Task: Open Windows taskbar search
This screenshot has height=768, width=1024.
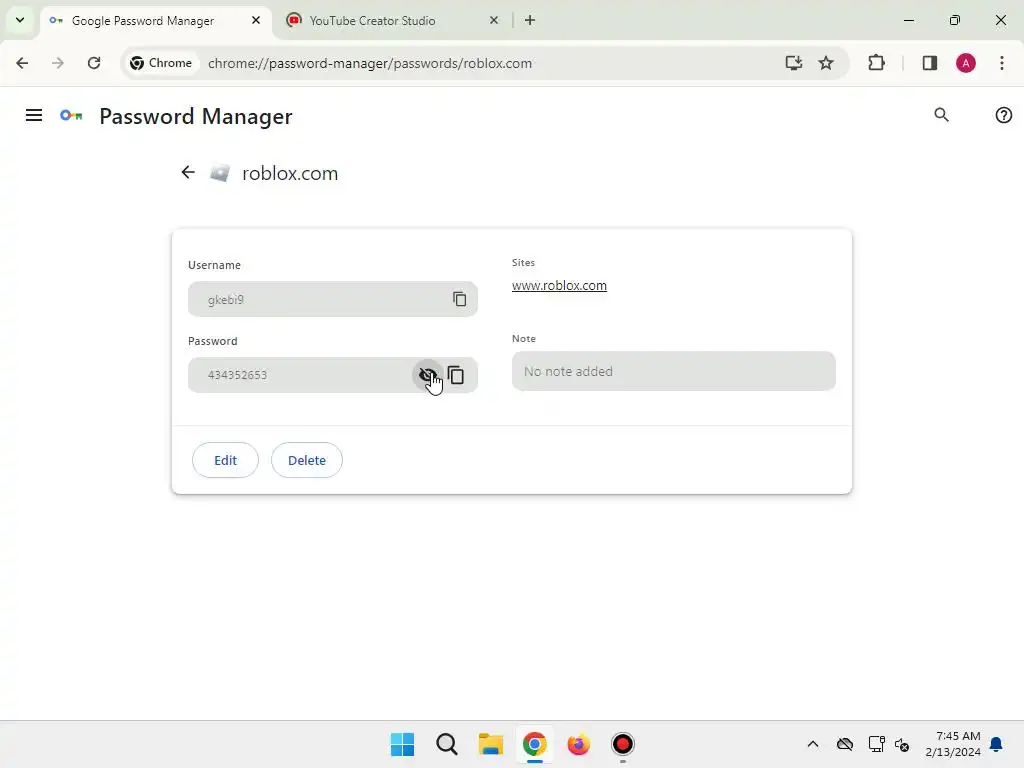Action: (x=447, y=744)
